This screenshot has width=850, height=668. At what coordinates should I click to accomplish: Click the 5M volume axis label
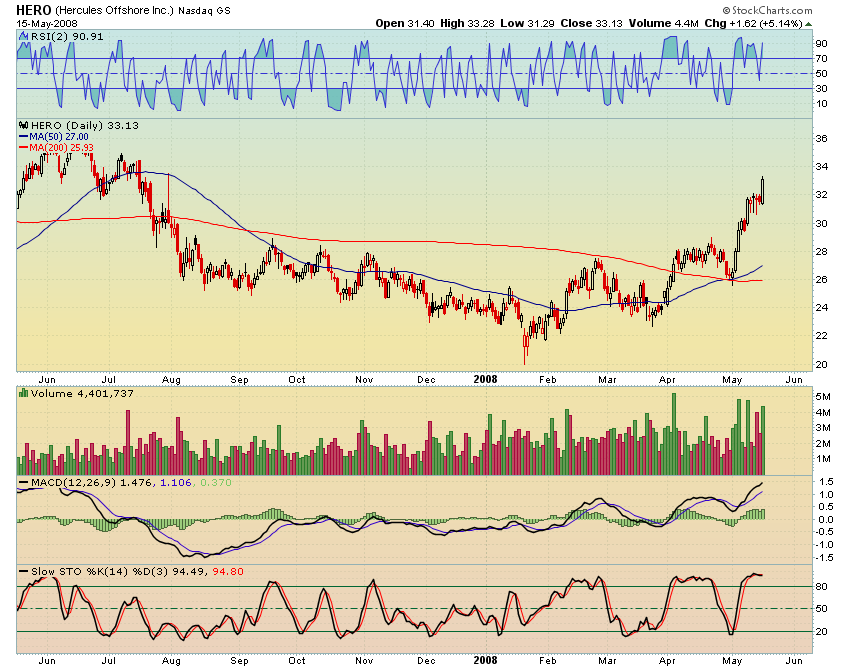click(x=823, y=396)
